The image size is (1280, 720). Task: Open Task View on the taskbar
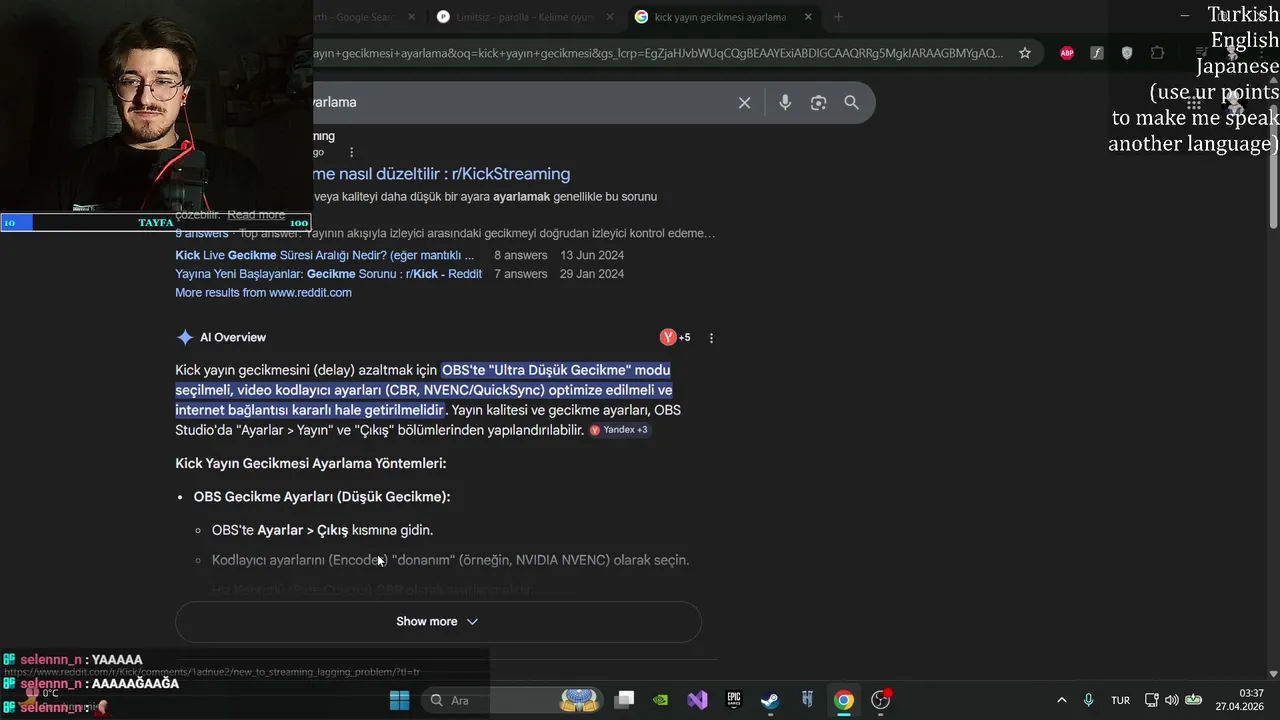pyautogui.click(x=624, y=700)
